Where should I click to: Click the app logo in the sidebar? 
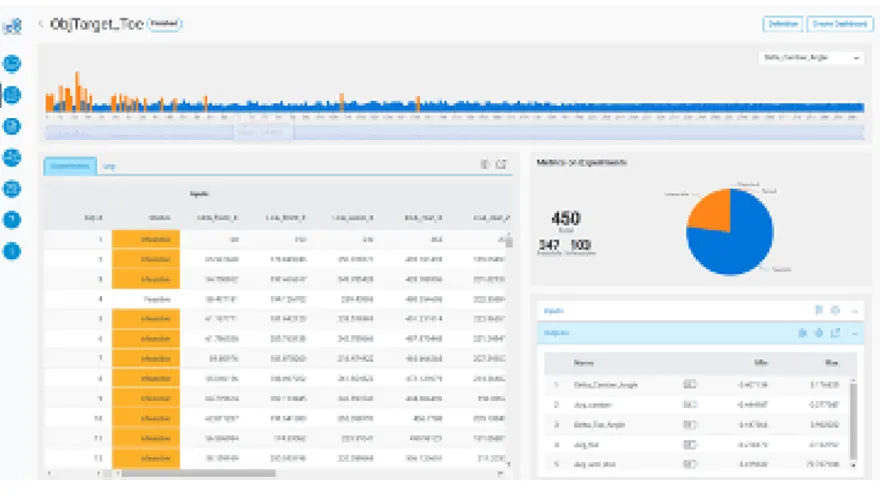pos(12,25)
